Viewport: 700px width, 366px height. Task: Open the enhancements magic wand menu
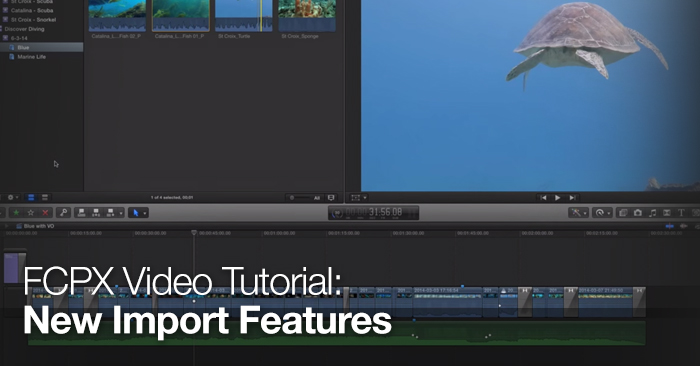579,213
